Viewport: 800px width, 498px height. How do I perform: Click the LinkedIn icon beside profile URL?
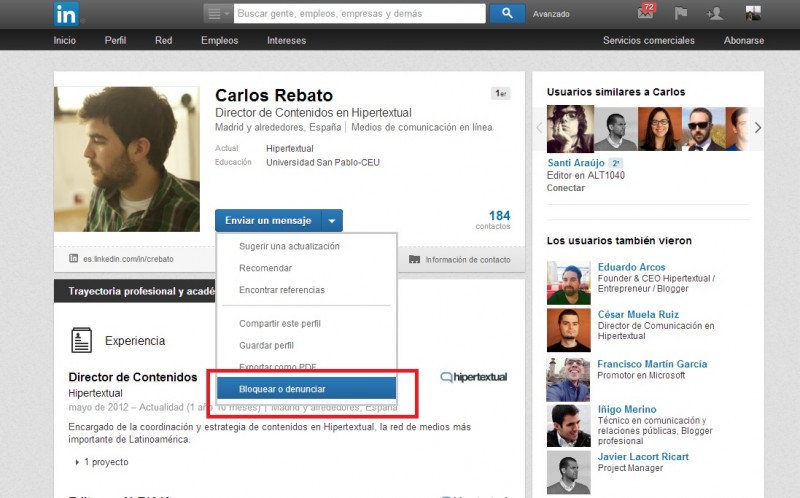(x=73, y=258)
